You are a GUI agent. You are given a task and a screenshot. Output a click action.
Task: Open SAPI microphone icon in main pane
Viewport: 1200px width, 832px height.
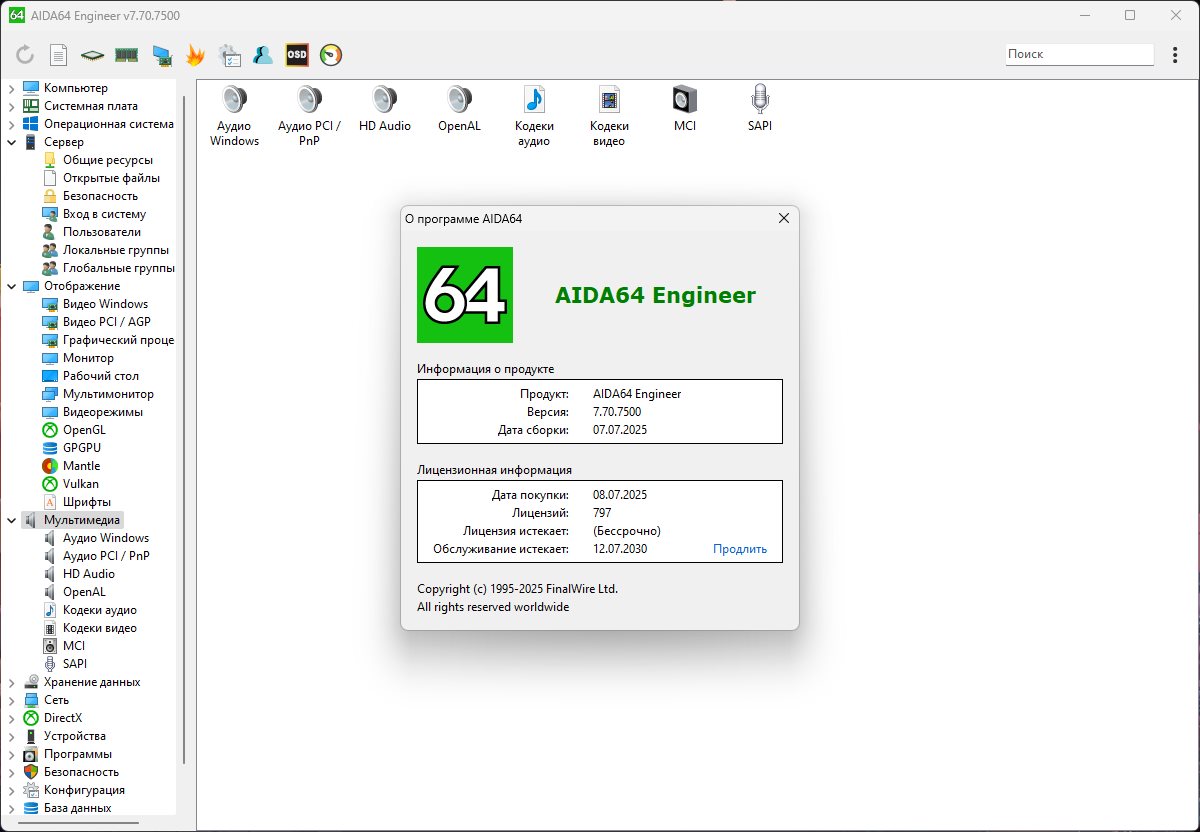(x=760, y=109)
